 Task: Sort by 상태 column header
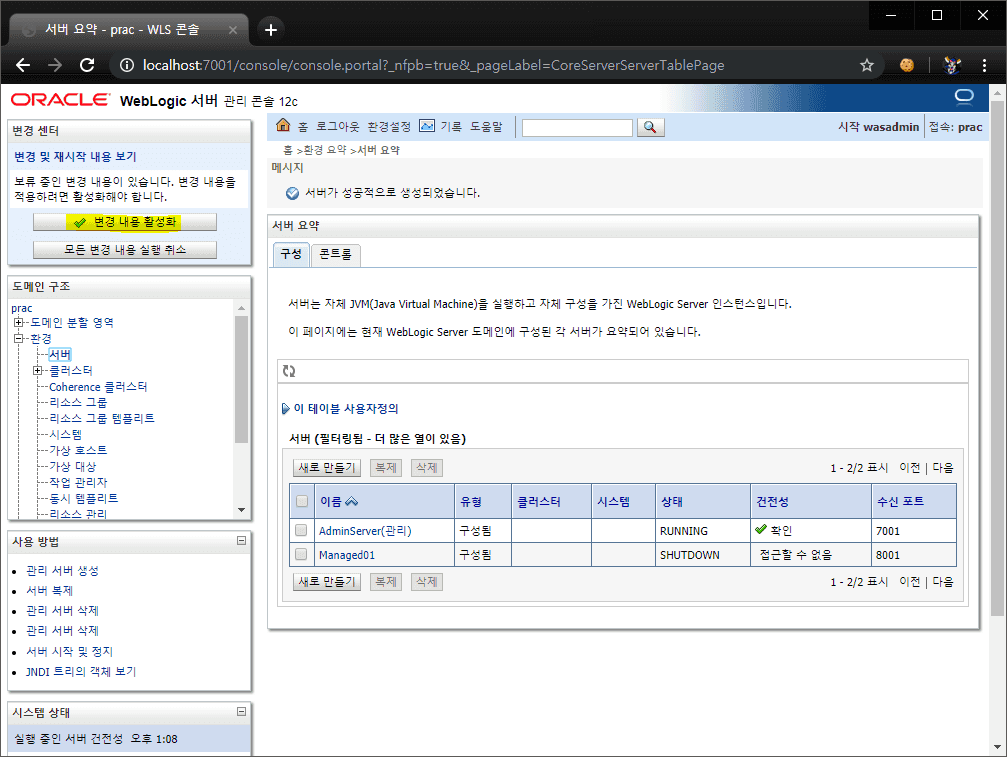[672, 501]
